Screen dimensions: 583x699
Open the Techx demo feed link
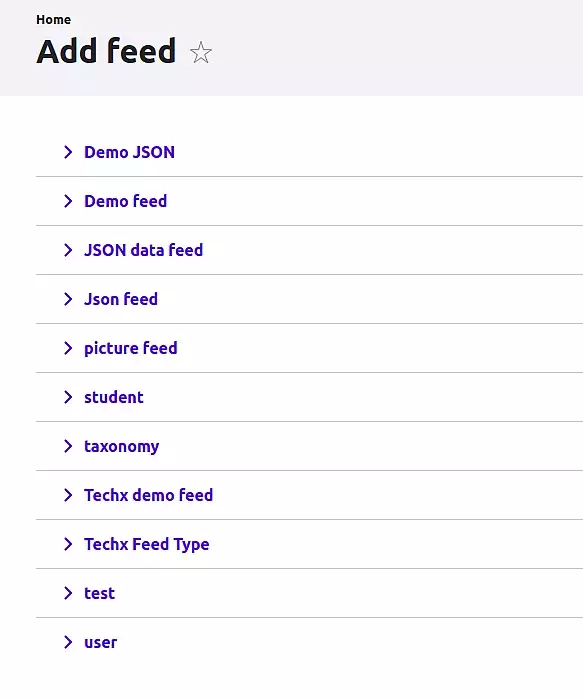click(x=148, y=495)
